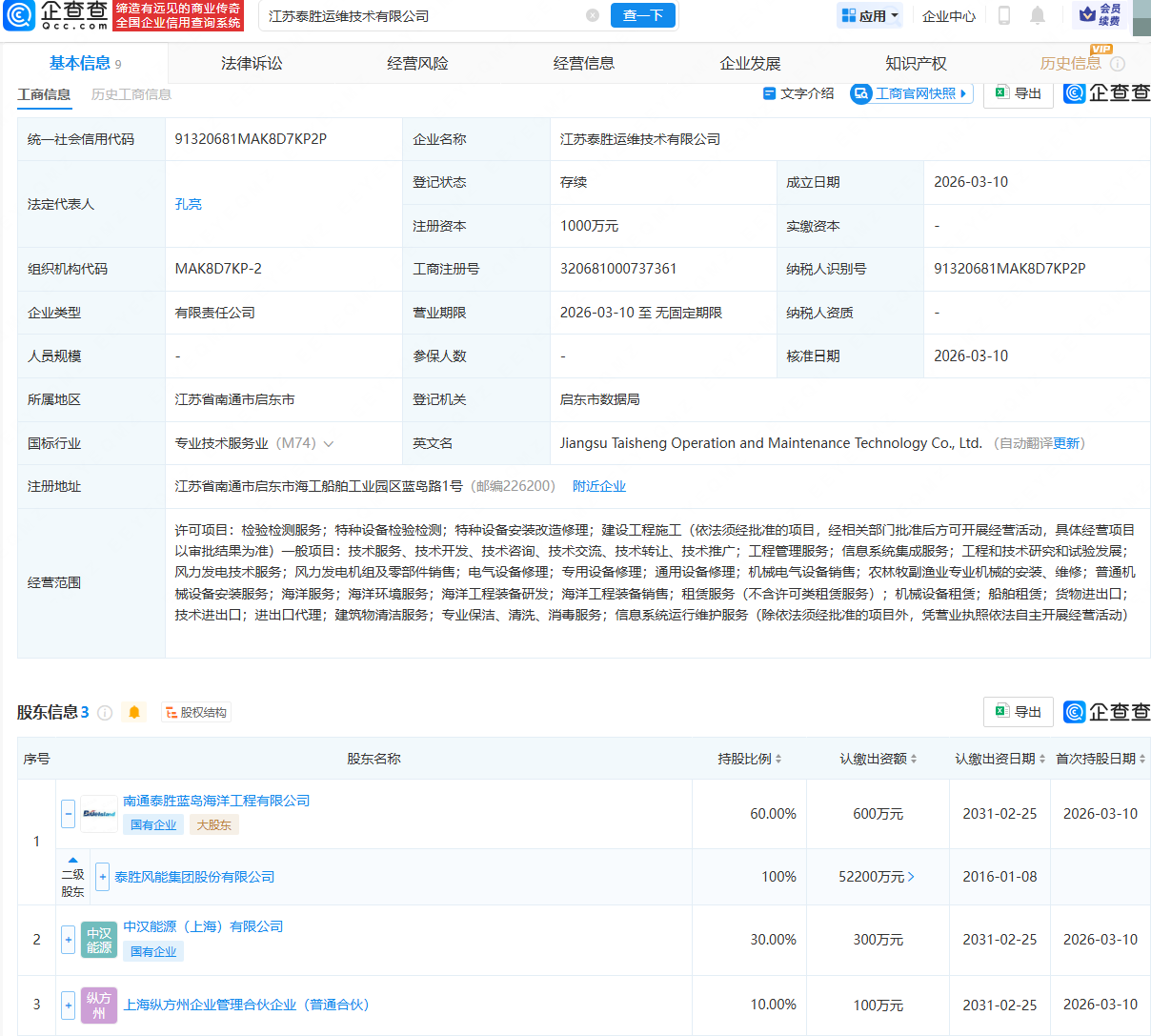Image resolution: width=1151 pixels, height=1036 pixels.
Task: Open the 应用 dropdown menu
Action: tap(869, 15)
